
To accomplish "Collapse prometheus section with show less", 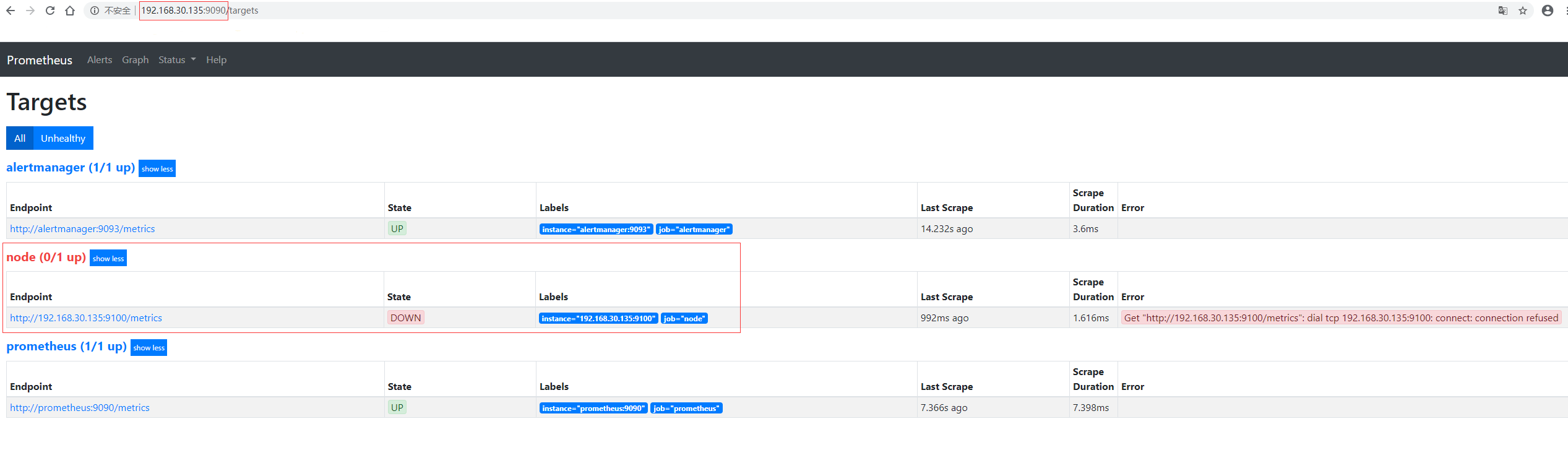I will click(x=149, y=347).
